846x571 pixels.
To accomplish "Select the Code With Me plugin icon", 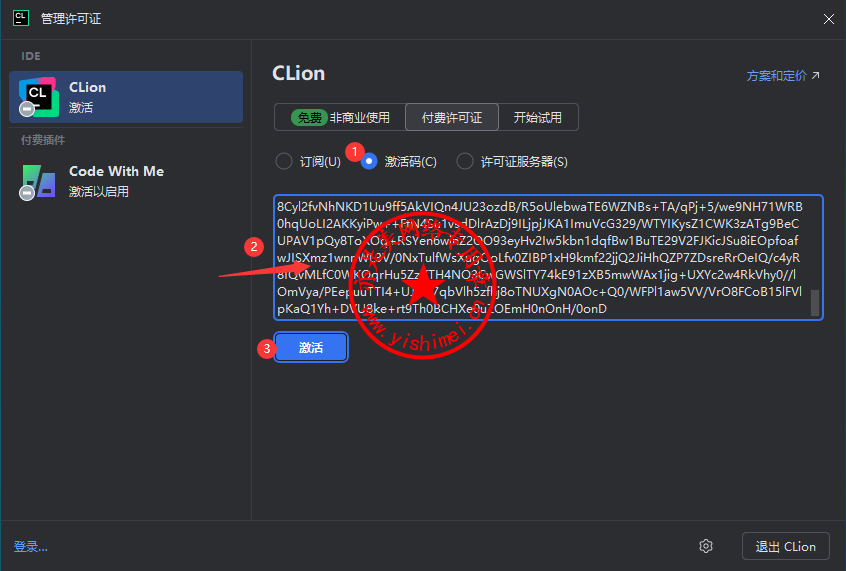I will point(38,181).
